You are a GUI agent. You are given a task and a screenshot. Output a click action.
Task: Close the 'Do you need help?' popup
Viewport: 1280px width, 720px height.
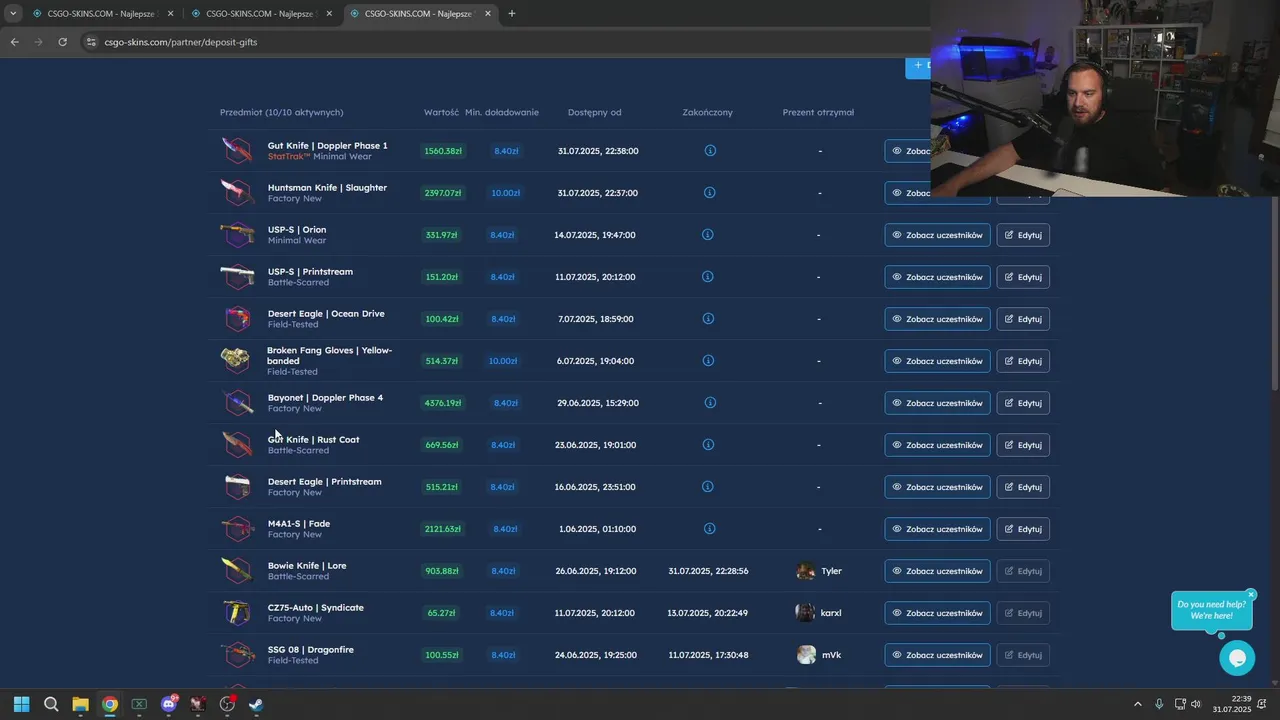[x=1250, y=594]
